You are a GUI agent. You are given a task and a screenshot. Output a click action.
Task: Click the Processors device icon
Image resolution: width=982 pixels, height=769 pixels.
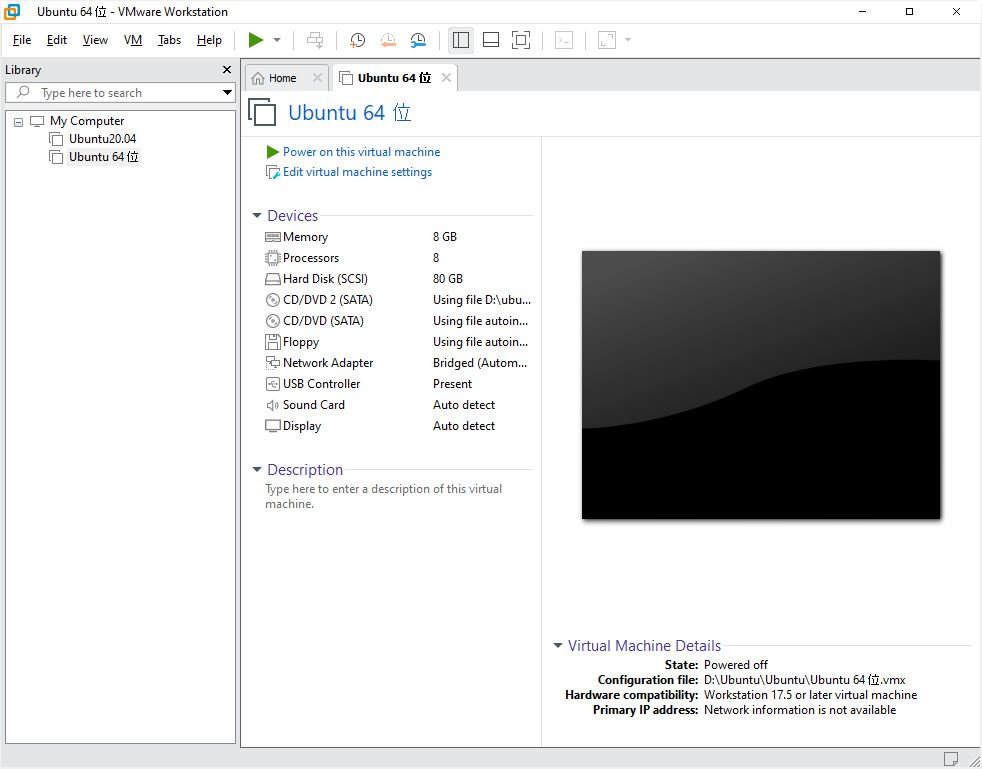(x=272, y=258)
